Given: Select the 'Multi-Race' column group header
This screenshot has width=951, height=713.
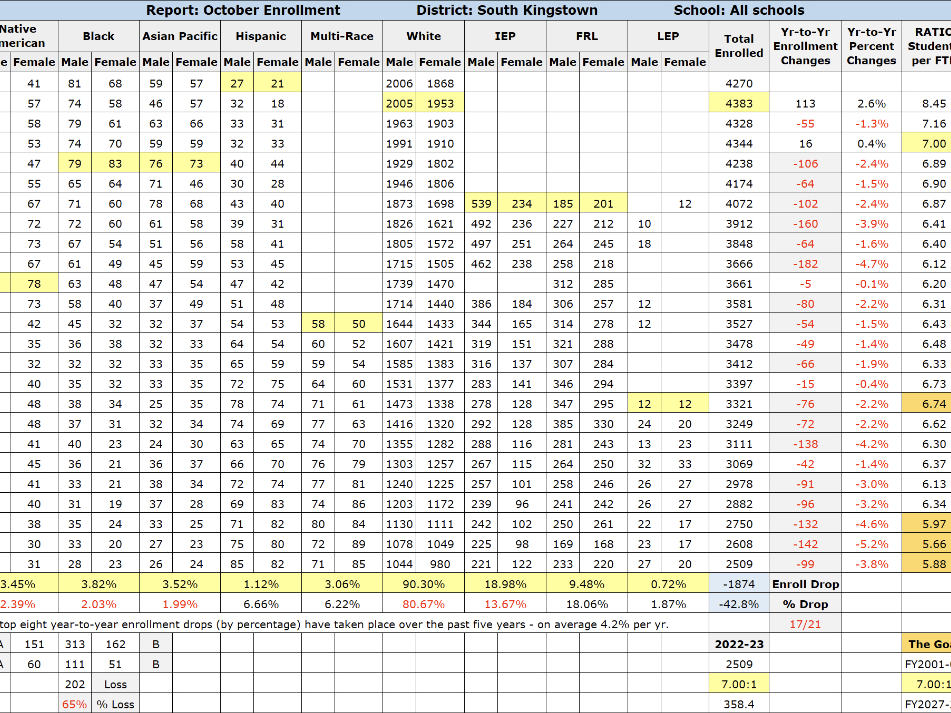Looking at the screenshot, I should 342,36.
